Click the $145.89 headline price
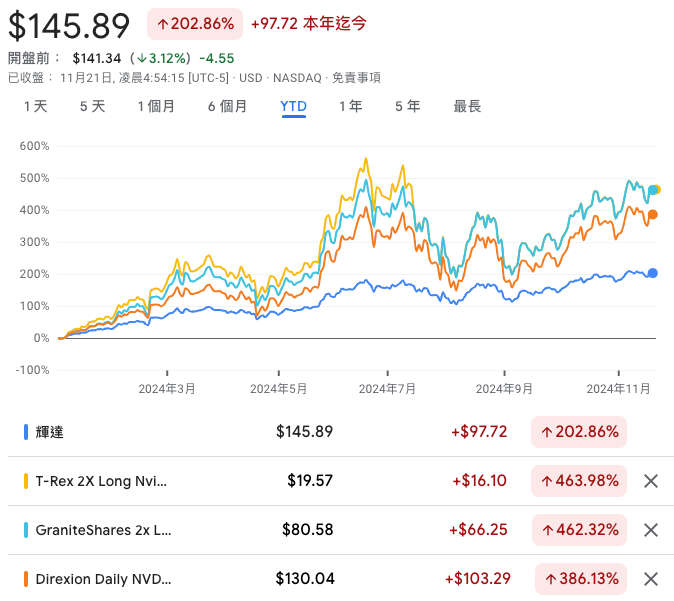674x601 pixels. (x=69, y=26)
